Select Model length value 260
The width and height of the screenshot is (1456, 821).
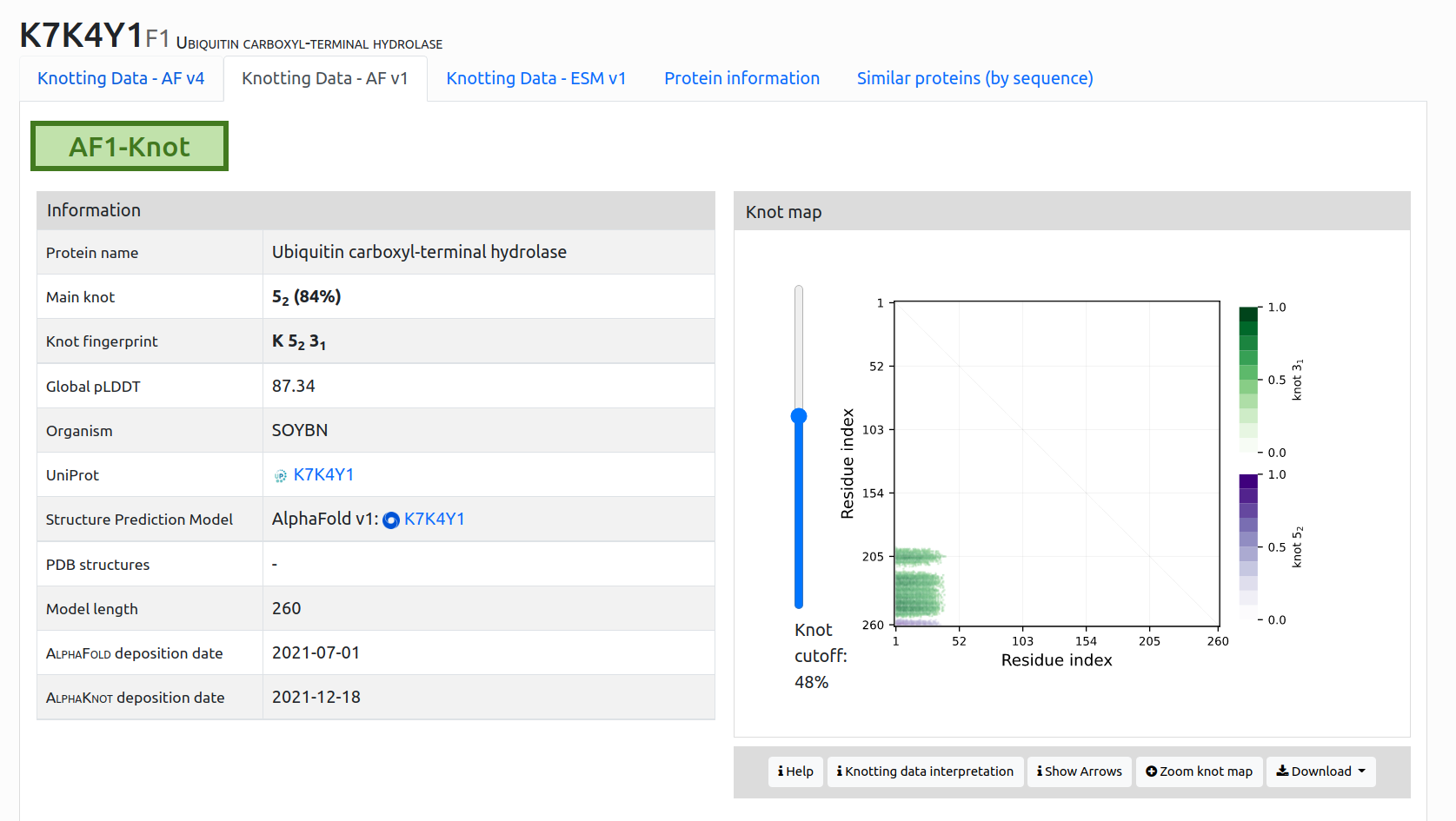click(287, 608)
